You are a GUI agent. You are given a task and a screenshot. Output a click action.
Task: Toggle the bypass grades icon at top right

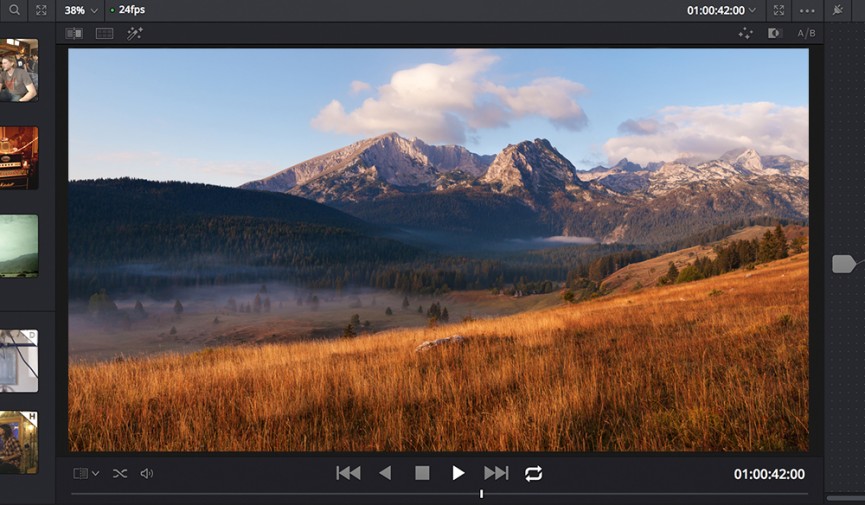click(837, 10)
